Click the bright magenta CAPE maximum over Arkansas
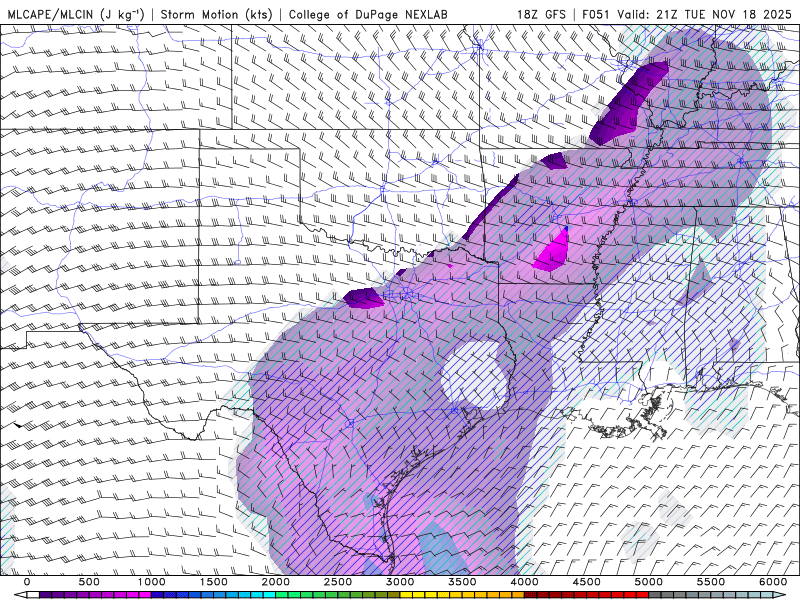800x600 pixels. coord(553,250)
